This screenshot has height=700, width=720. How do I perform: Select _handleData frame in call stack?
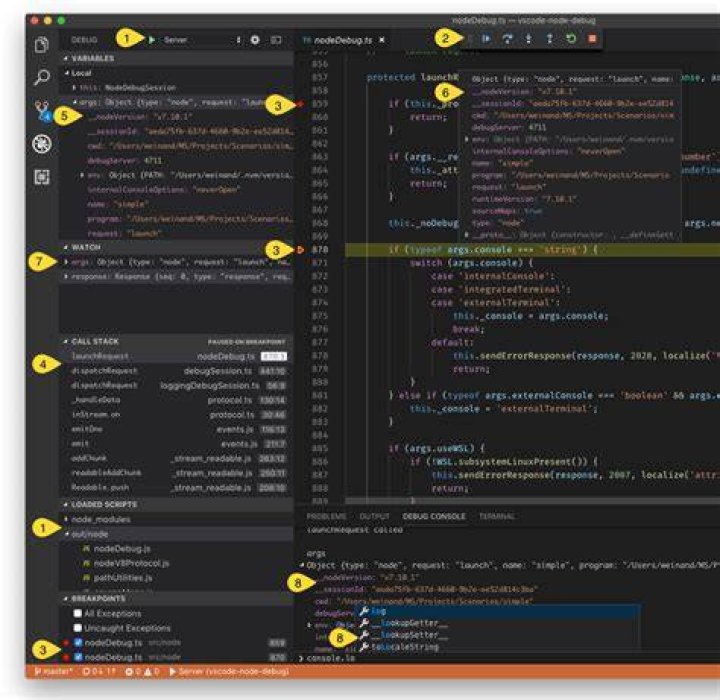pyautogui.click(x=176, y=400)
